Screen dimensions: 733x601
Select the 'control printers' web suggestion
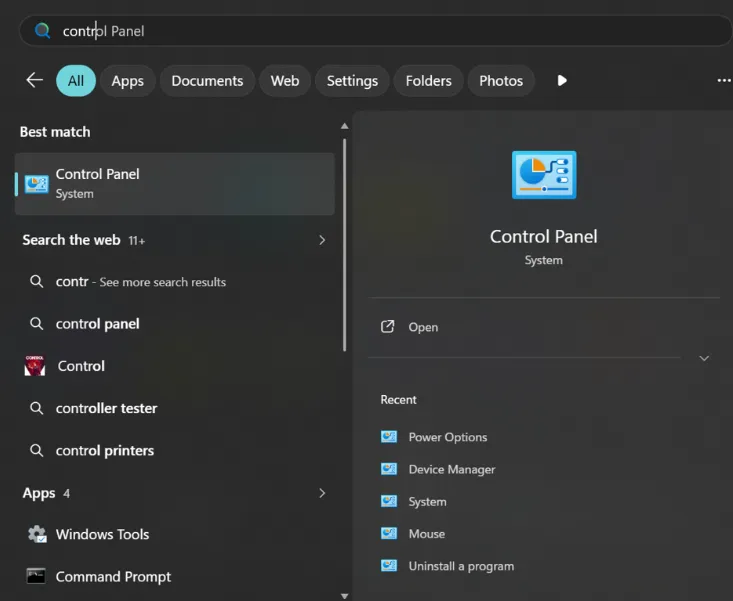point(175,450)
